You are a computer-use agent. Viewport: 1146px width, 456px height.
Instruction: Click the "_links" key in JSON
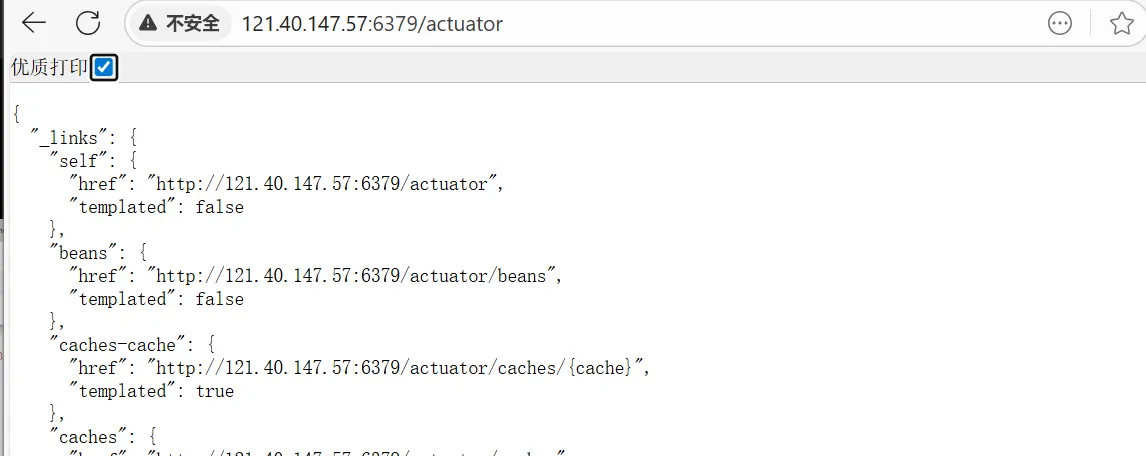click(x=78, y=137)
